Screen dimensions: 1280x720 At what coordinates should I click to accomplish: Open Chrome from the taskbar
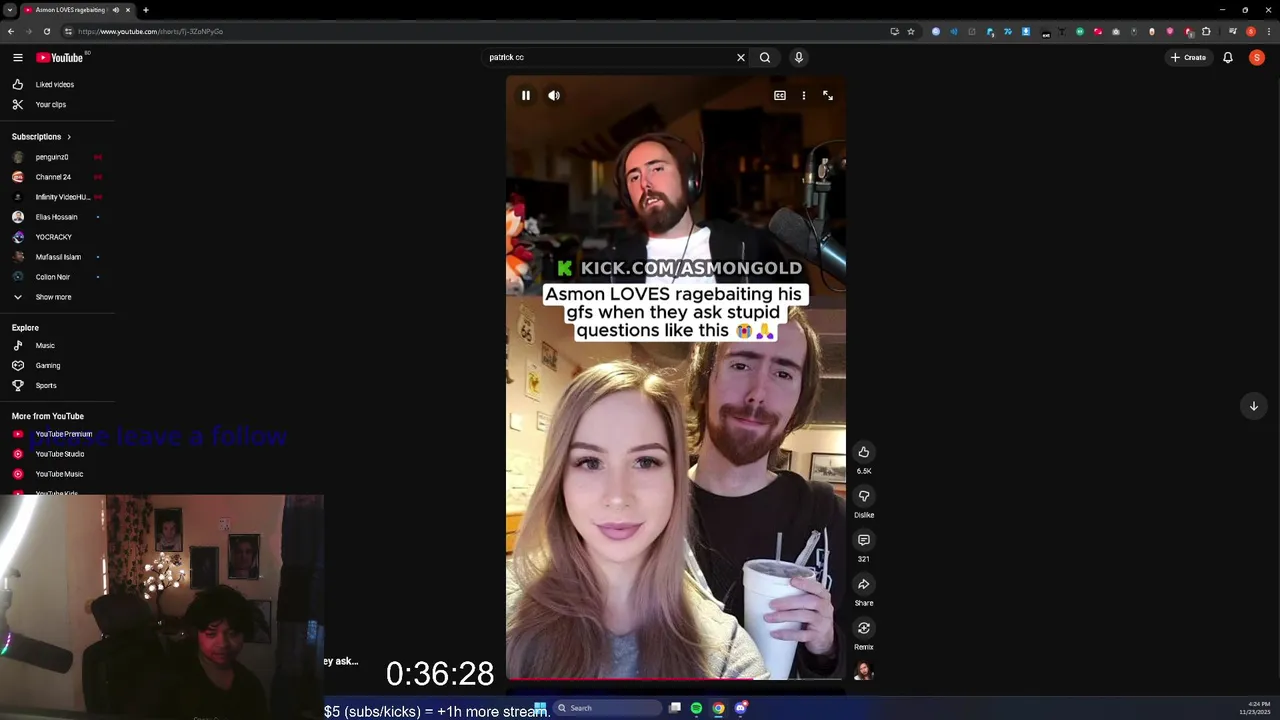pos(719,708)
